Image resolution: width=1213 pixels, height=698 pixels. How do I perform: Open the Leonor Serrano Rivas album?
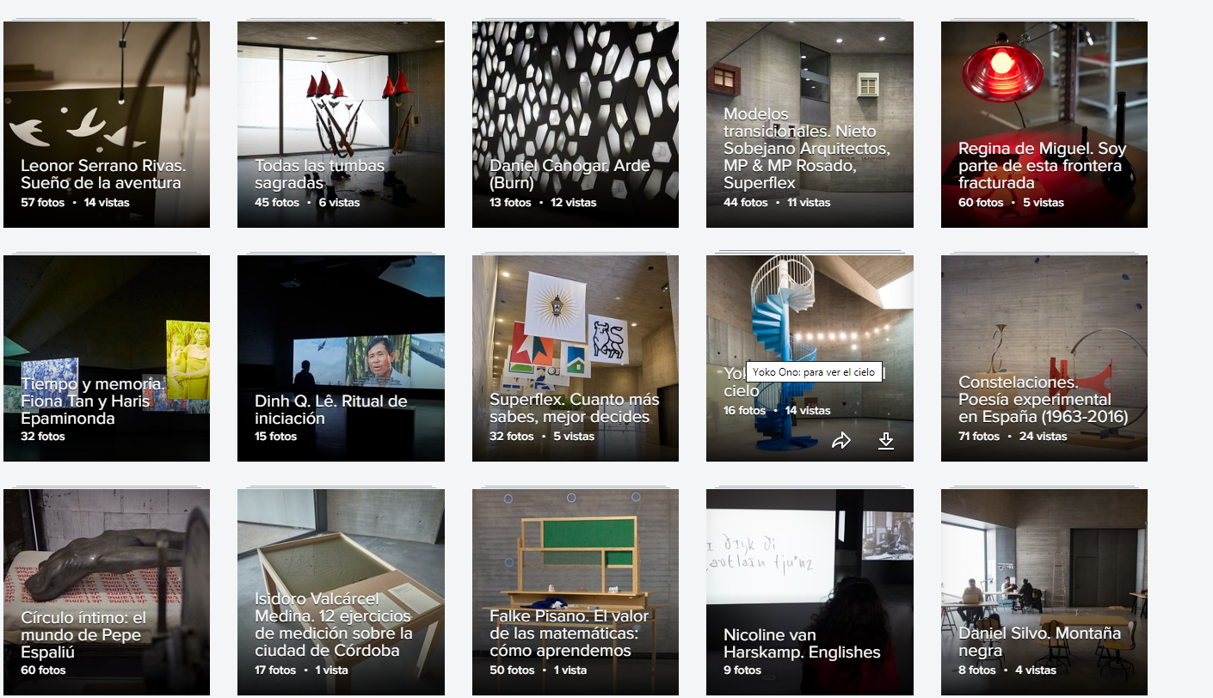click(x=107, y=125)
